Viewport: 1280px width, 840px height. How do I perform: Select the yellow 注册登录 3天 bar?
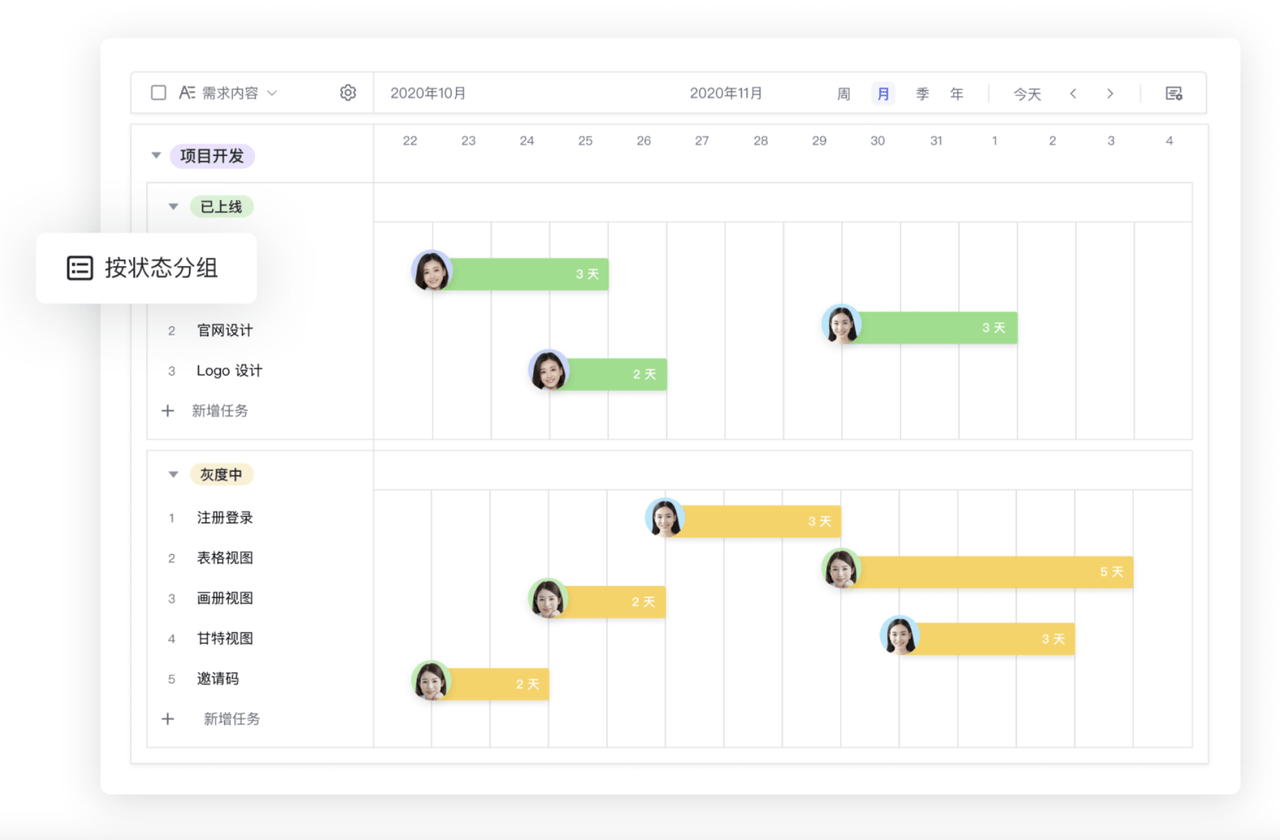click(x=760, y=521)
